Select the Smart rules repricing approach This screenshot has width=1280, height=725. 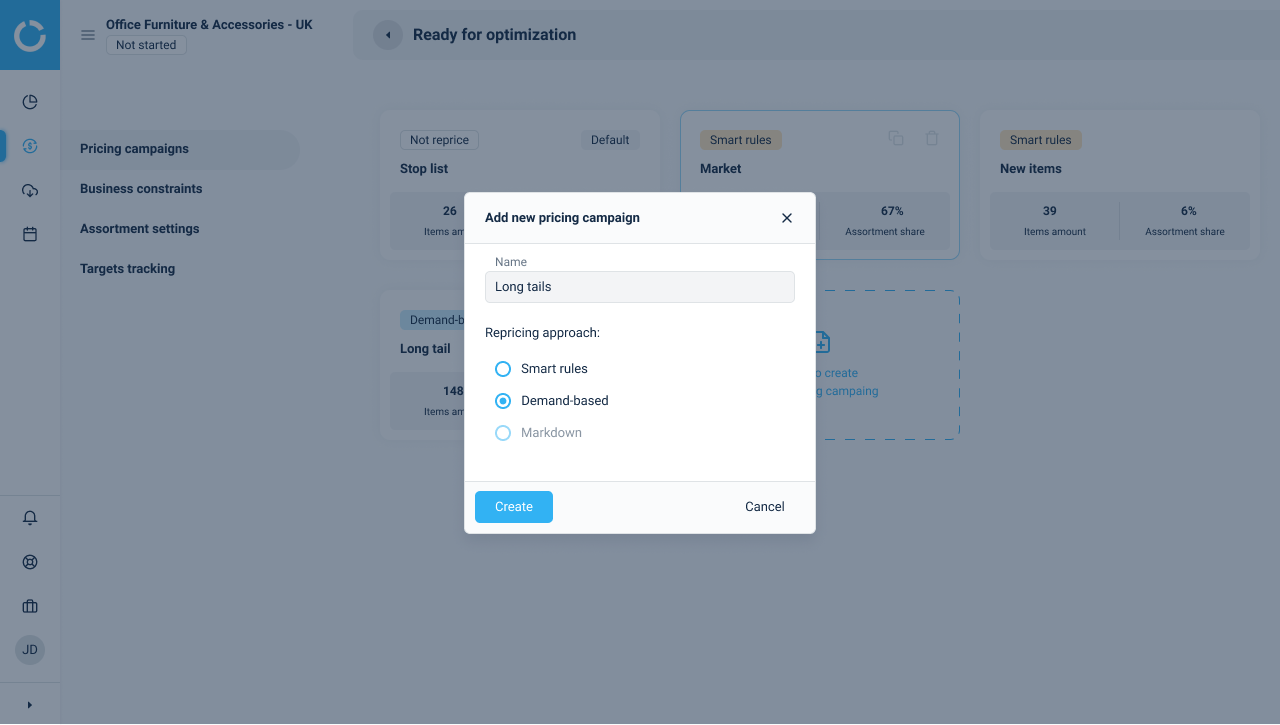click(x=503, y=369)
